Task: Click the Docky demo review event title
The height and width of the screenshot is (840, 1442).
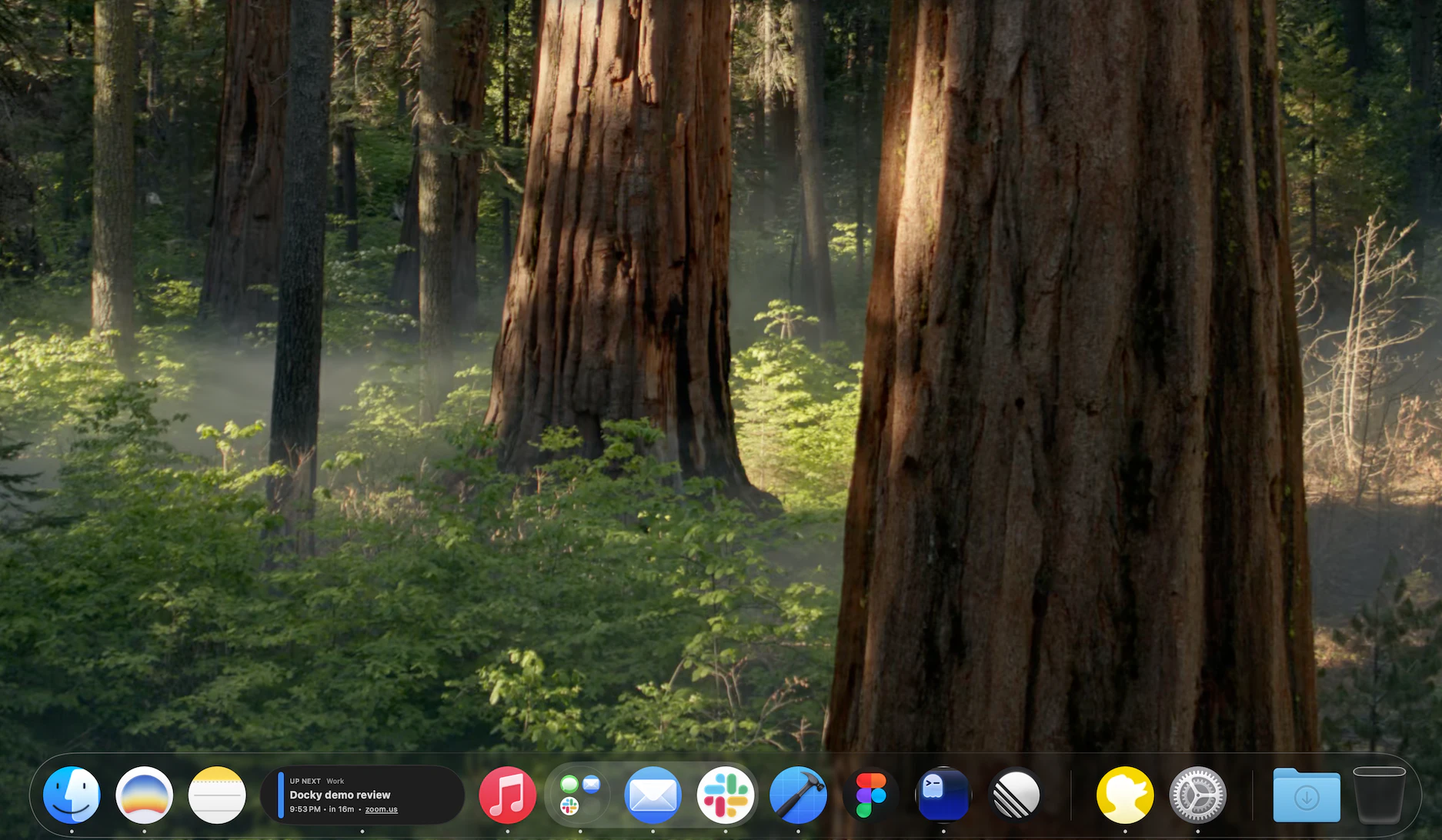Action: click(339, 795)
